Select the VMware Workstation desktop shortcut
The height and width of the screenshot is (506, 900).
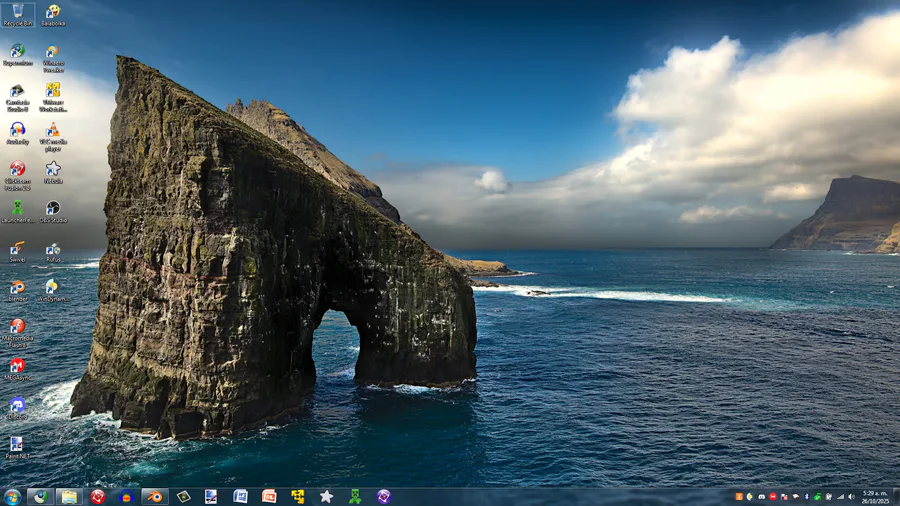pyautogui.click(x=53, y=98)
